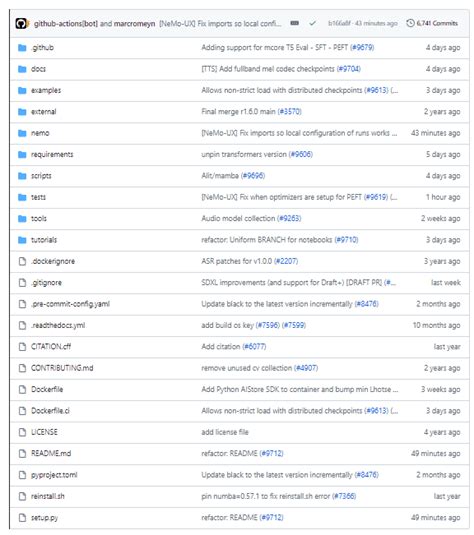Click the github-actions bot avatar icon
The width and height of the screenshot is (474, 535).
(22, 24)
